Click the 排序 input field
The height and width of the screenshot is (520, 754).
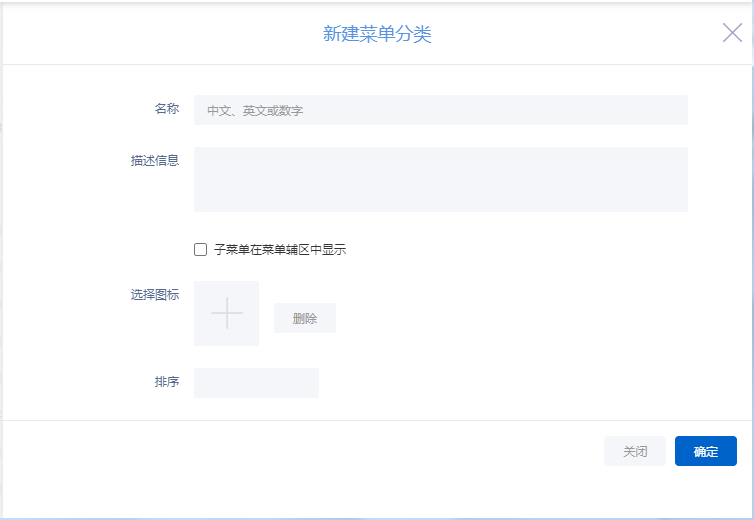[x=256, y=383]
